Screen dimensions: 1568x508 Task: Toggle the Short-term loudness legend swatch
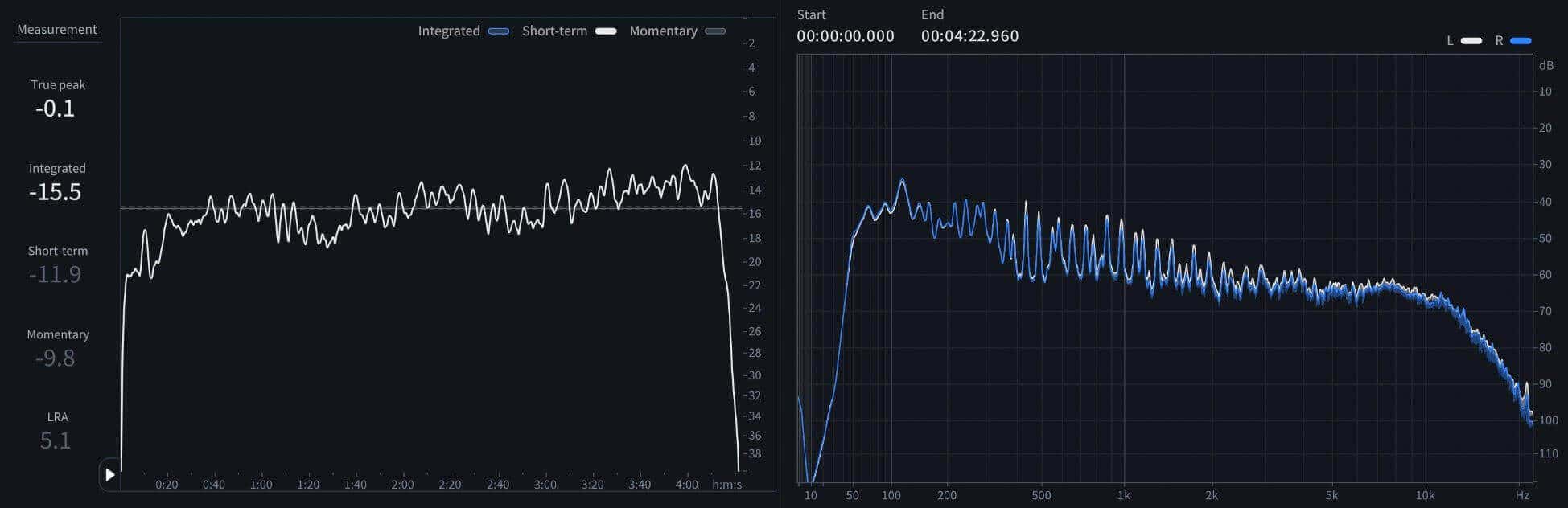606,31
